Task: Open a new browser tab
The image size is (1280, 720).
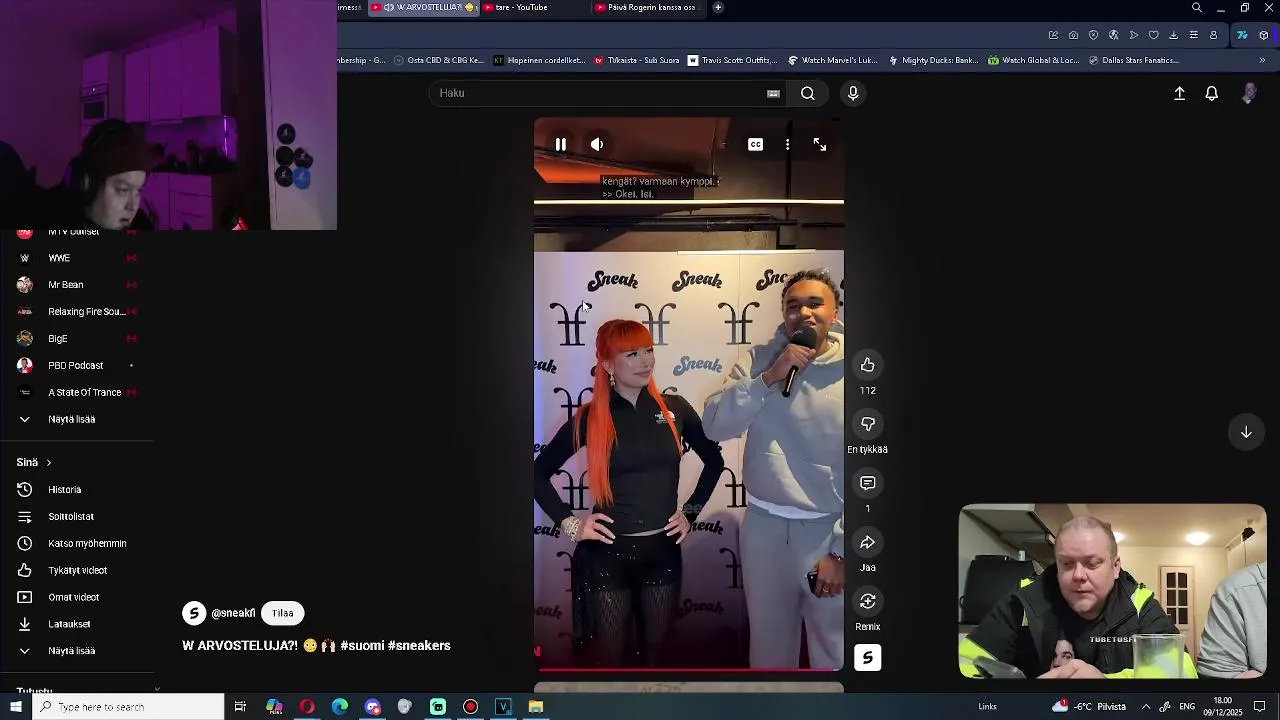Action: 718,8
